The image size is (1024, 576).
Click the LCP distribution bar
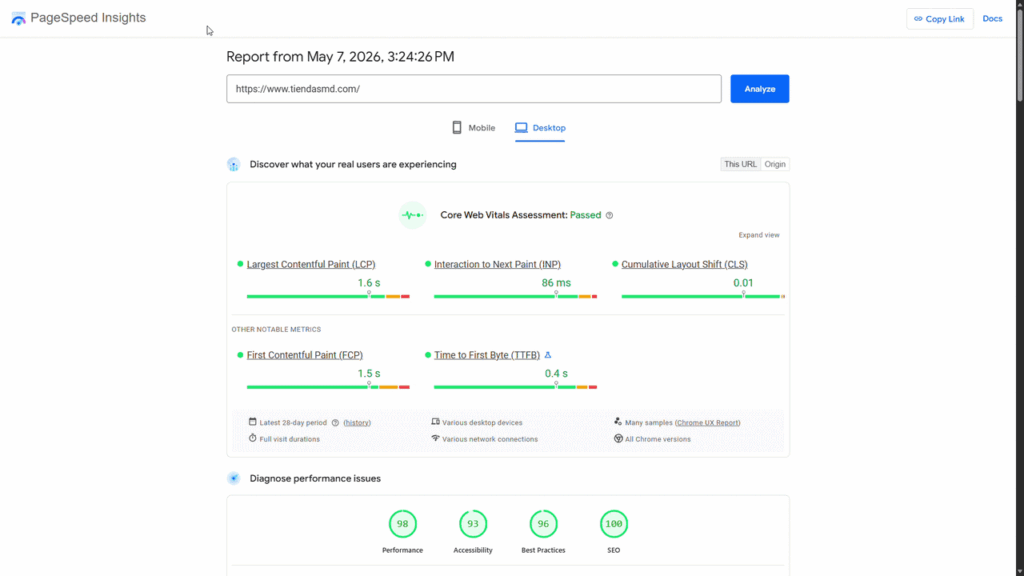click(x=328, y=296)
